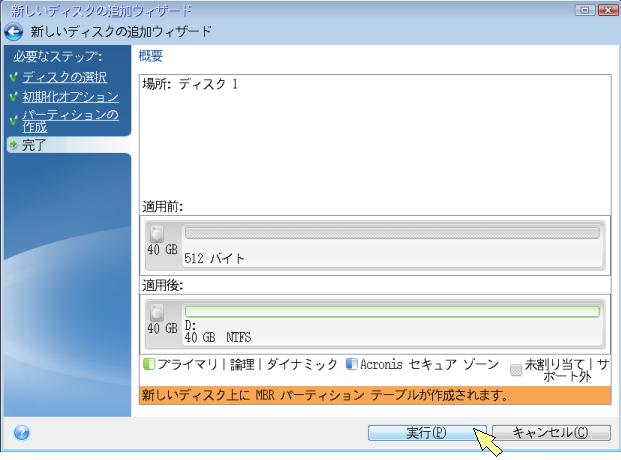This screenshot has width=621, height=460.
Task: Click blue Acronis セキュア ゾーン legend swatch
Action: point(351,364)
